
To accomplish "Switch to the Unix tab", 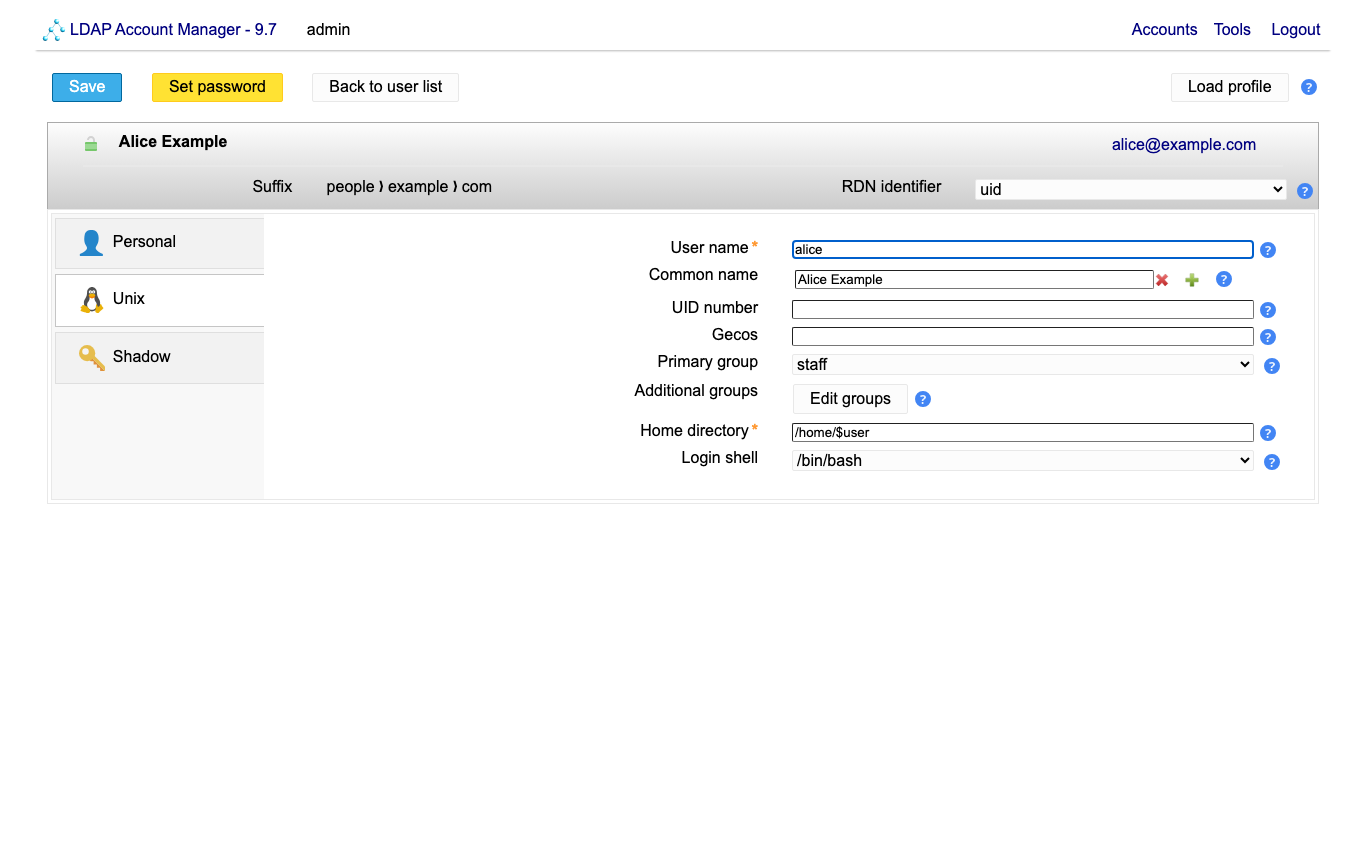I will (x=159, y=300).
